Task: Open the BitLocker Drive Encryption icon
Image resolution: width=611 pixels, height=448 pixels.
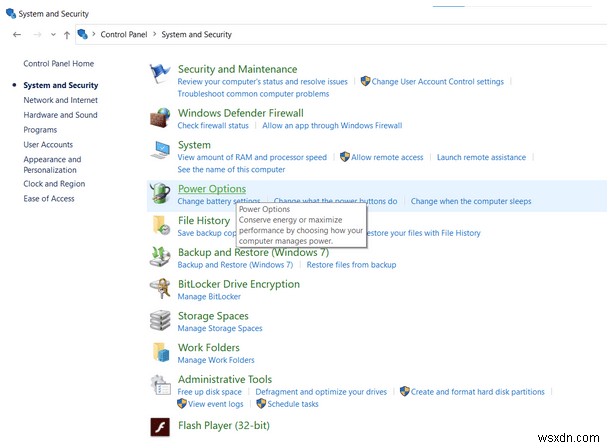Action: pyautogui.click(x=160, y=289)
